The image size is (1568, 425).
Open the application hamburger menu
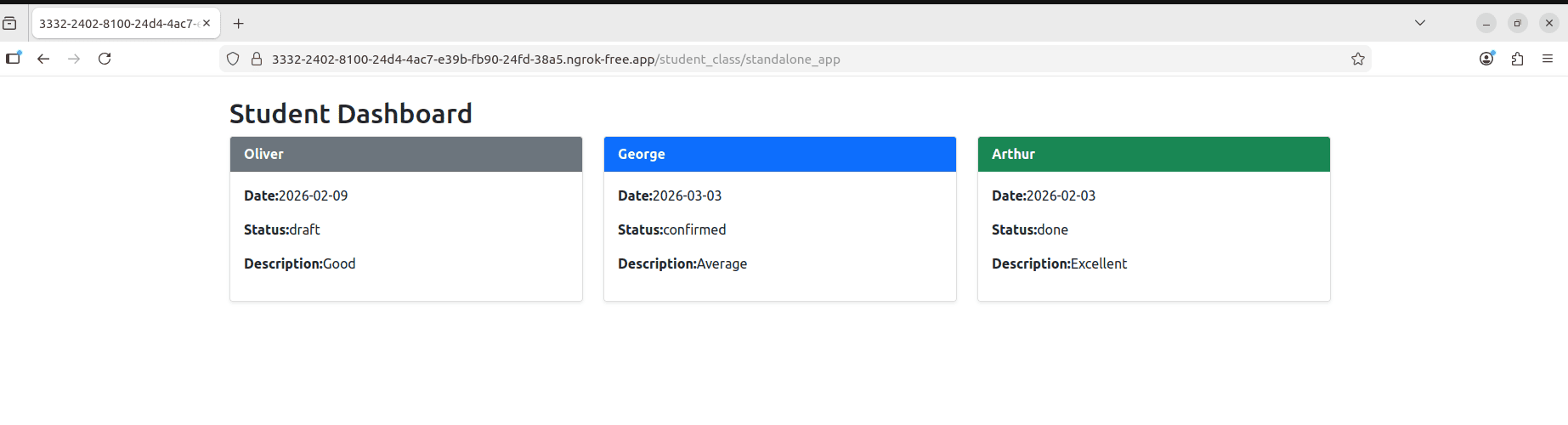[1548, 59]
